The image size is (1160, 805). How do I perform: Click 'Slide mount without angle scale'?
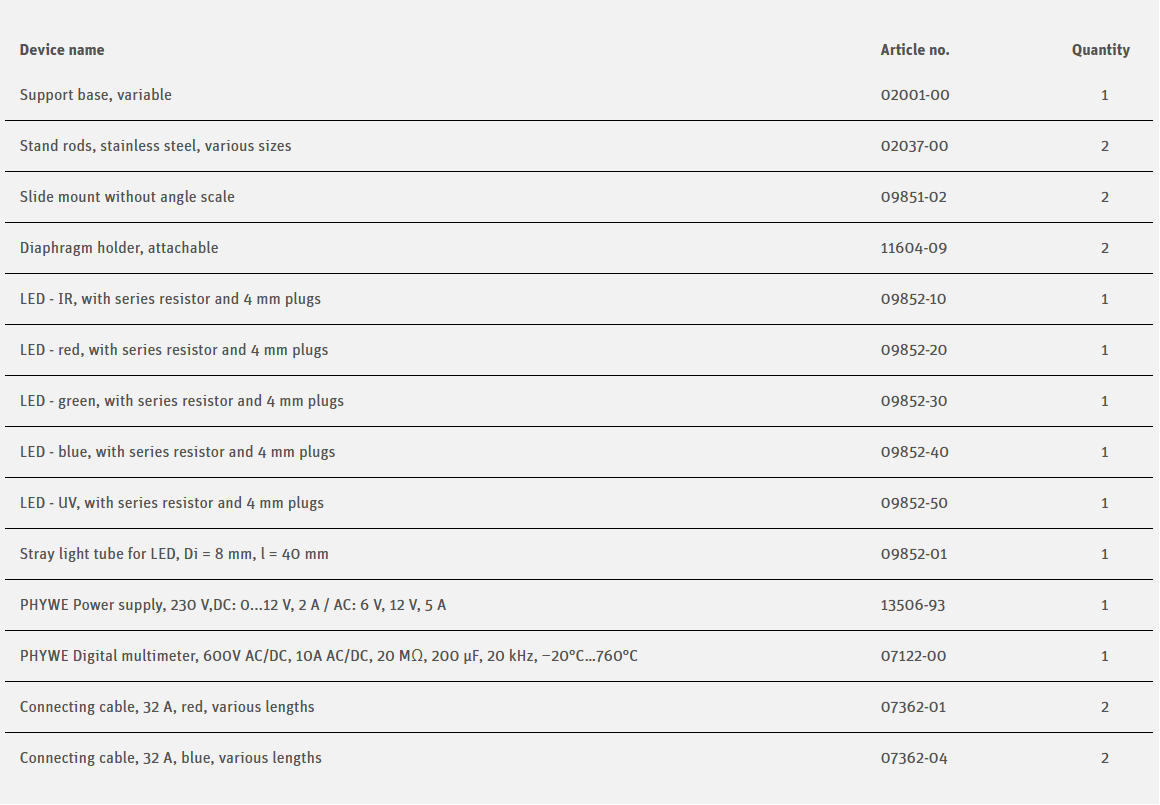(x=127, y=197)
